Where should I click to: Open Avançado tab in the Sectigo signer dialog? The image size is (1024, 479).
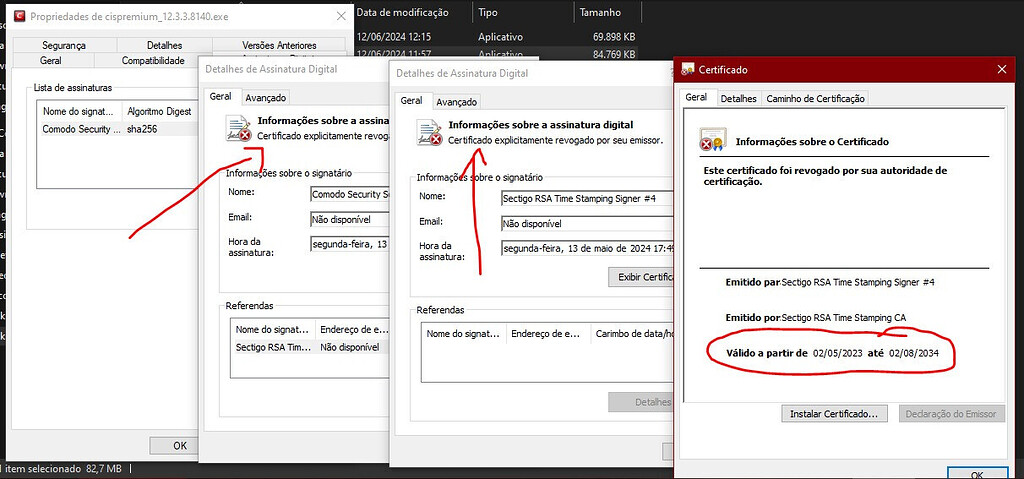[x=456, y=102]
